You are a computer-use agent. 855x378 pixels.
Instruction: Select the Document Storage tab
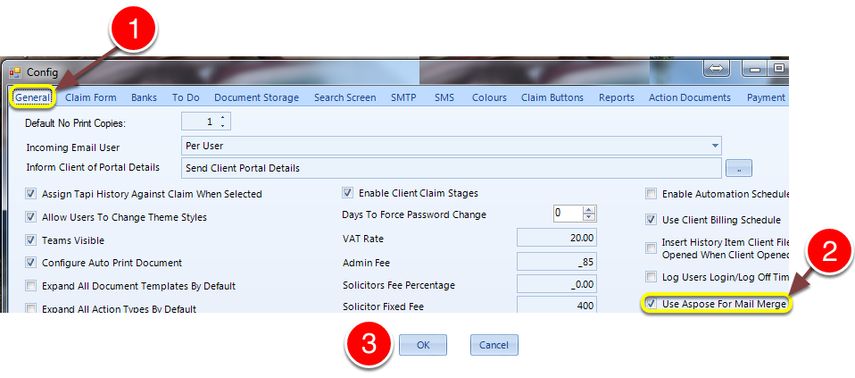(256, 98)
